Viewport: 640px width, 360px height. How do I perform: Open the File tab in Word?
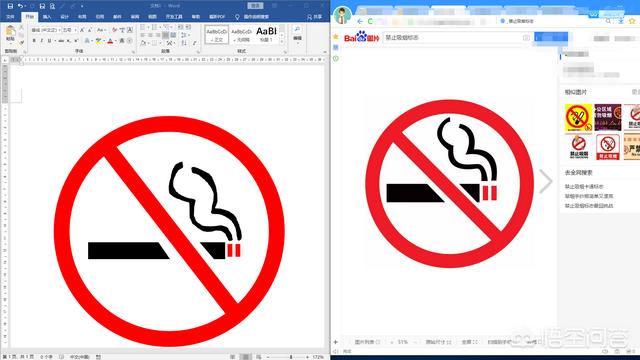pyautogui.click(x=10, y=17)
